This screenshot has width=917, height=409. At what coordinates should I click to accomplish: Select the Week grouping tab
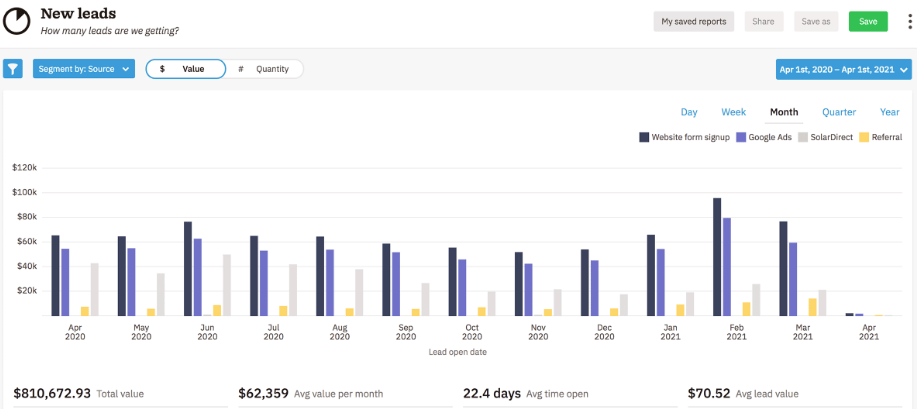733,112
